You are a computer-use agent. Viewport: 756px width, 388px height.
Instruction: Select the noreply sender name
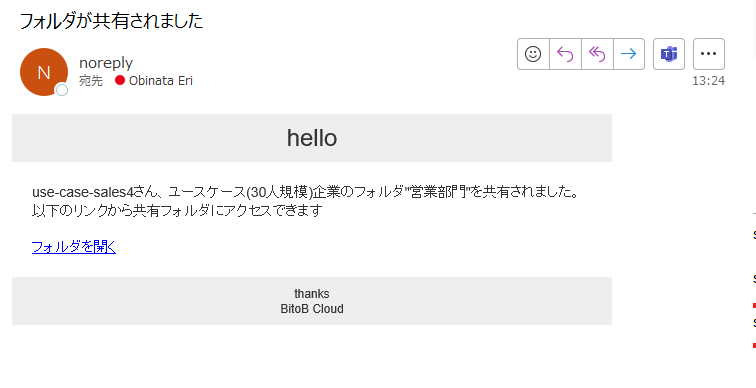pos(106,63)
